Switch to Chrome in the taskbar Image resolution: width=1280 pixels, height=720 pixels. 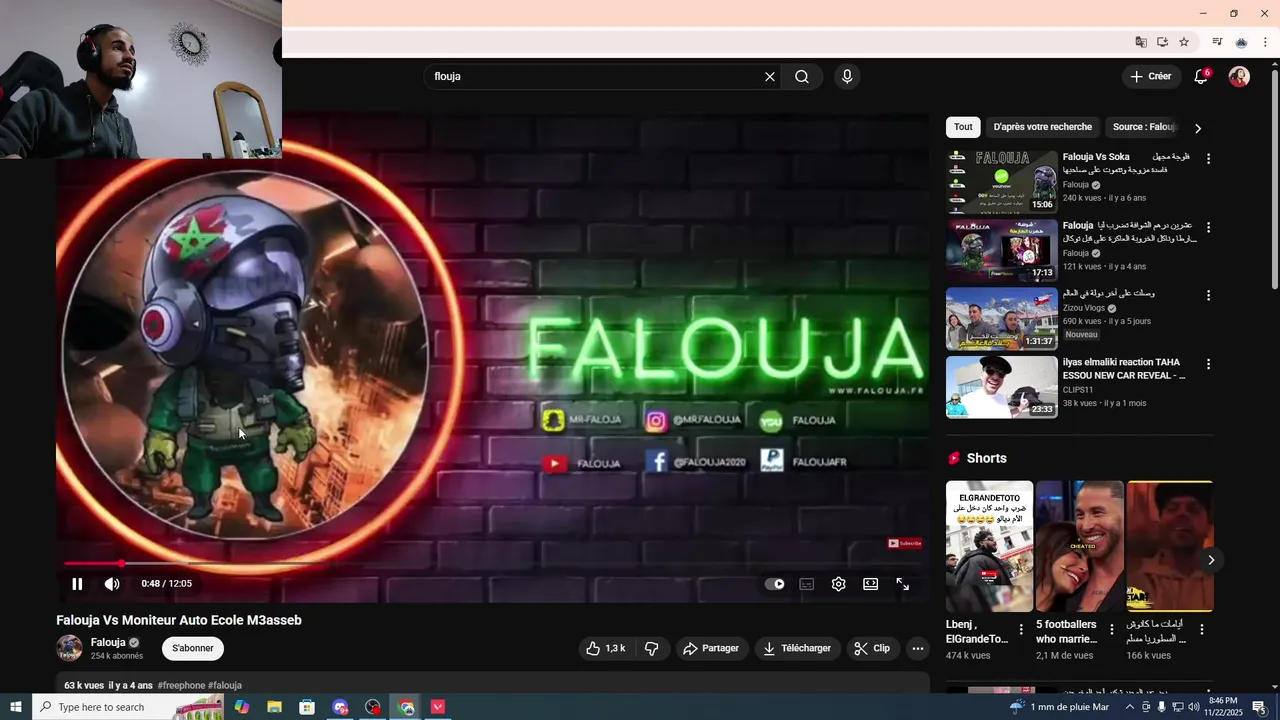click(x=406, y=707)
